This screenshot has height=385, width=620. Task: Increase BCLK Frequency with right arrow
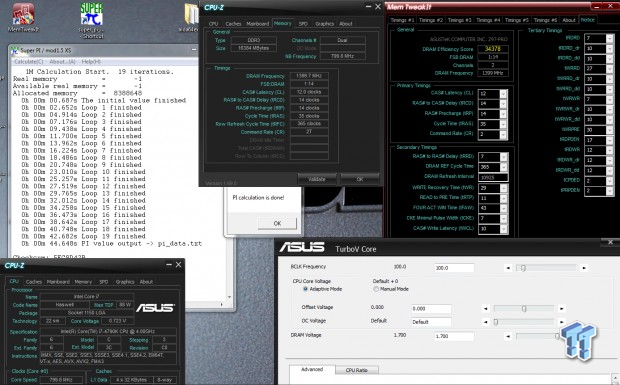point(584,268)
